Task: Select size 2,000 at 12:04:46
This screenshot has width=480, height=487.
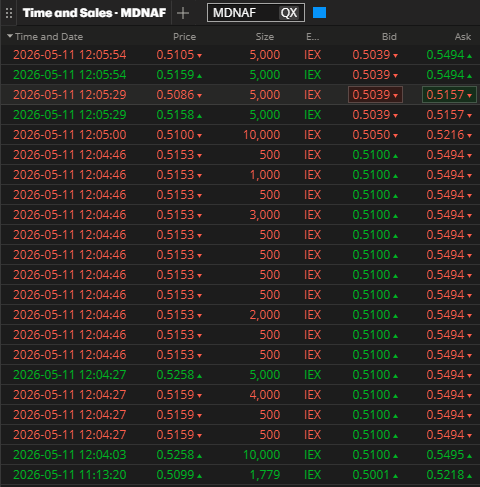Action: tap(265, 315)
